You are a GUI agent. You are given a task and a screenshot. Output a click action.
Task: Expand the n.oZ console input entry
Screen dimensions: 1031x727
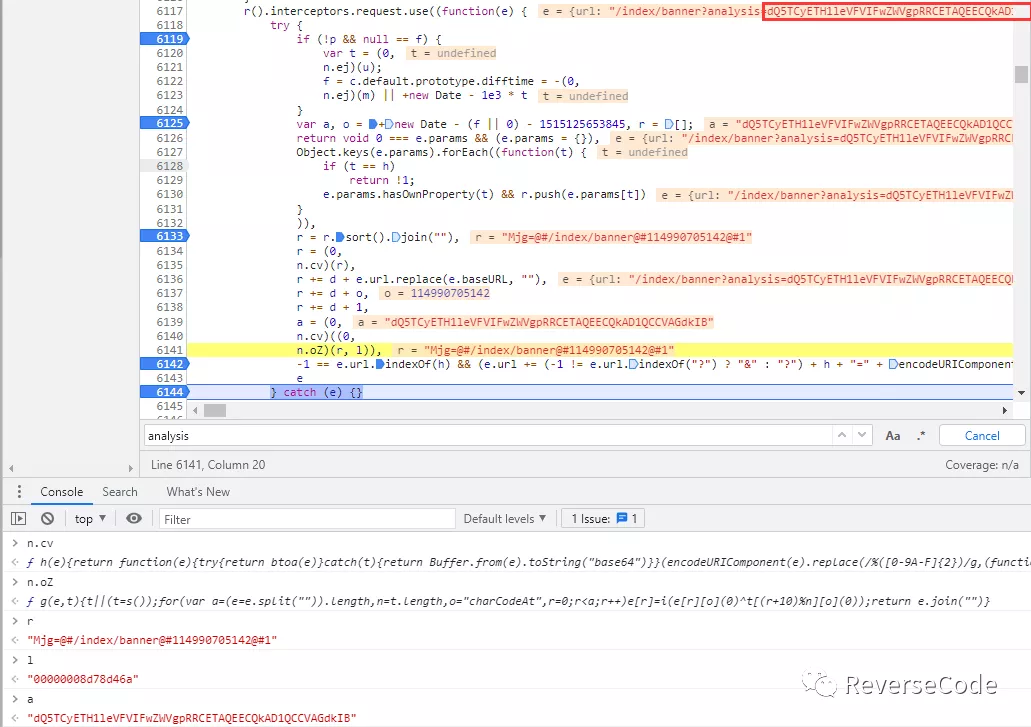point(14,582)
